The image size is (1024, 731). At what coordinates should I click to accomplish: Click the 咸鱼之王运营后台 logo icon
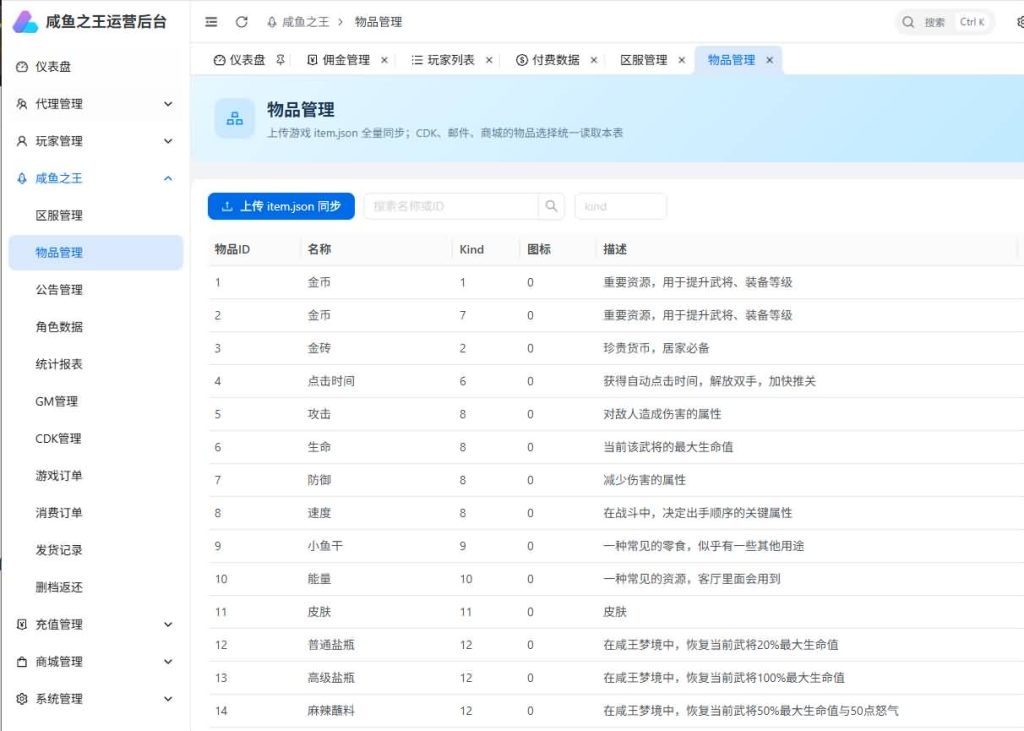pyautogui.click(x=25, y=22)
